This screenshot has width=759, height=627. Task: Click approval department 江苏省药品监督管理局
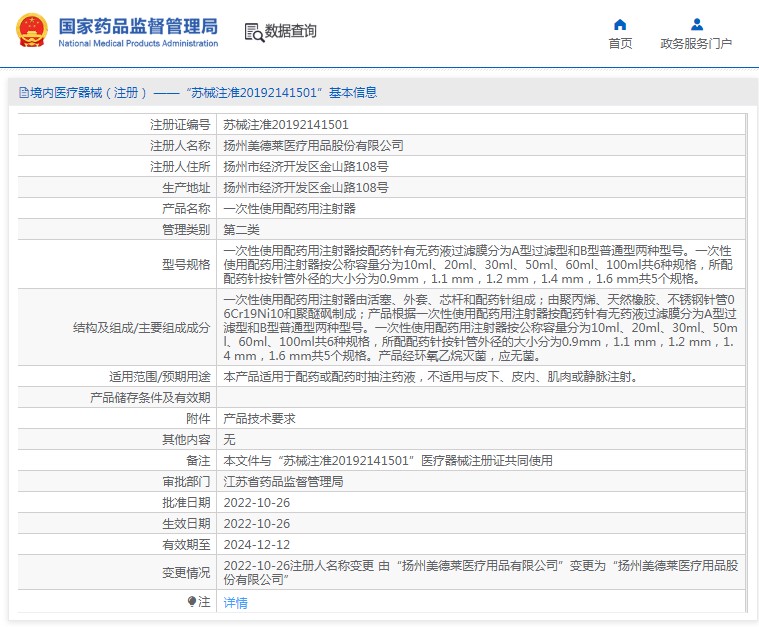tap(283, 482)
